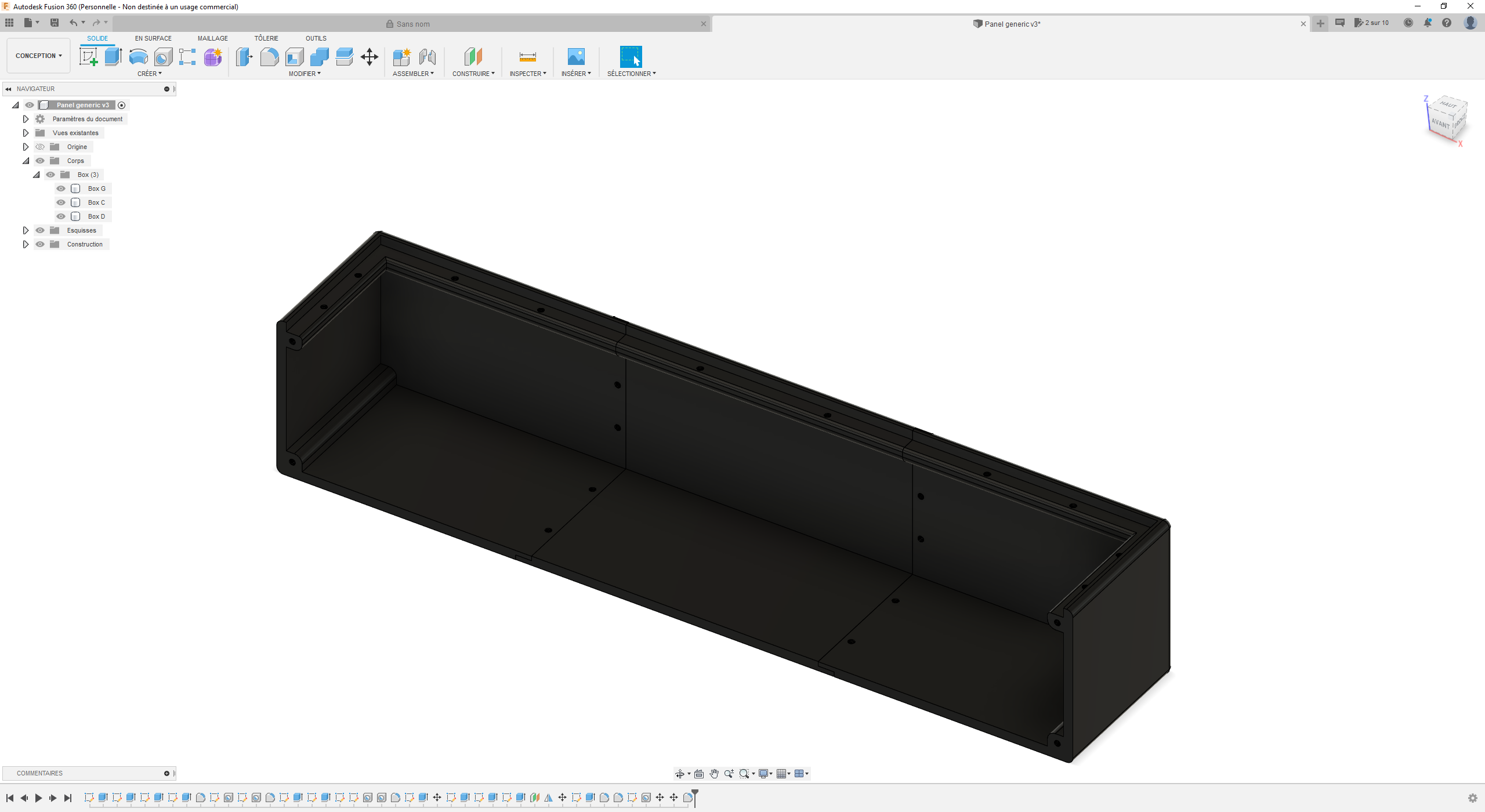Open the CONSTRUIRE menu

pos(473,74)
